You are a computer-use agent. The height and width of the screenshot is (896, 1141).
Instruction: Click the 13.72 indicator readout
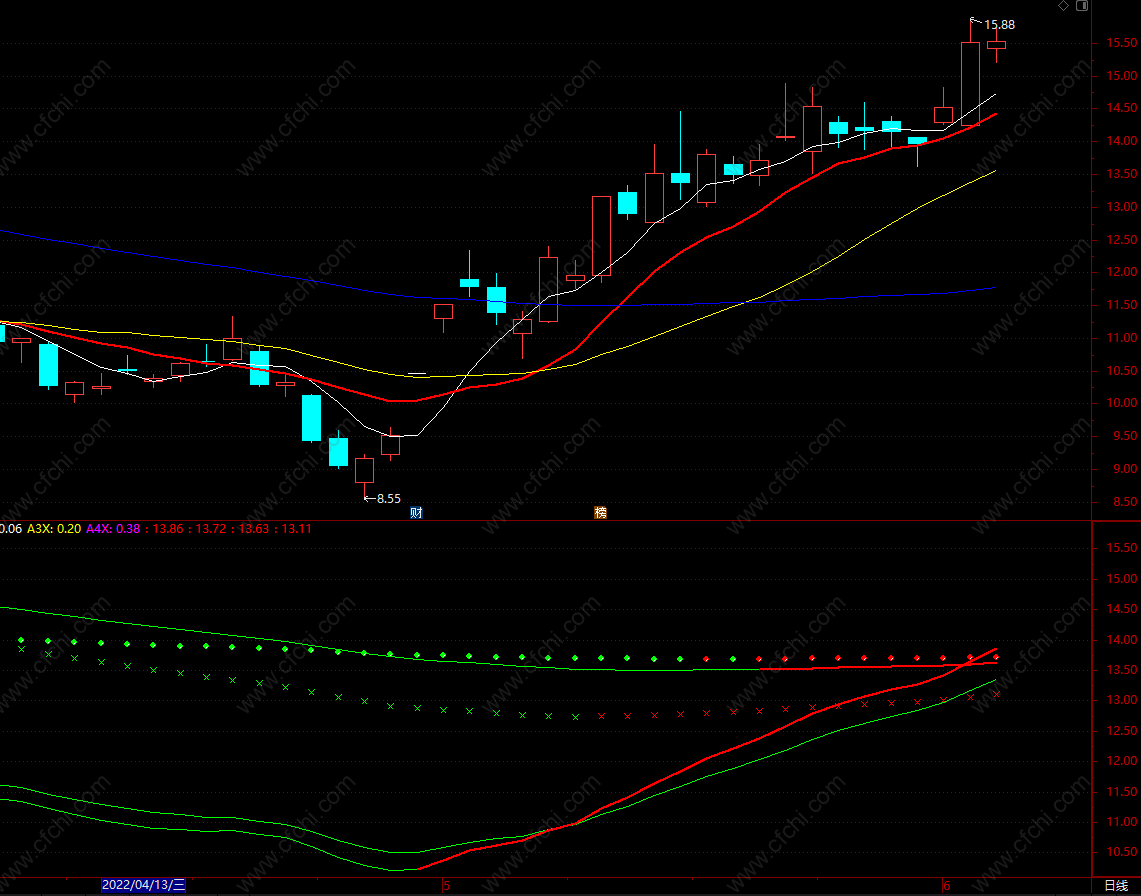pyautogui.click(x=211, y=528)
